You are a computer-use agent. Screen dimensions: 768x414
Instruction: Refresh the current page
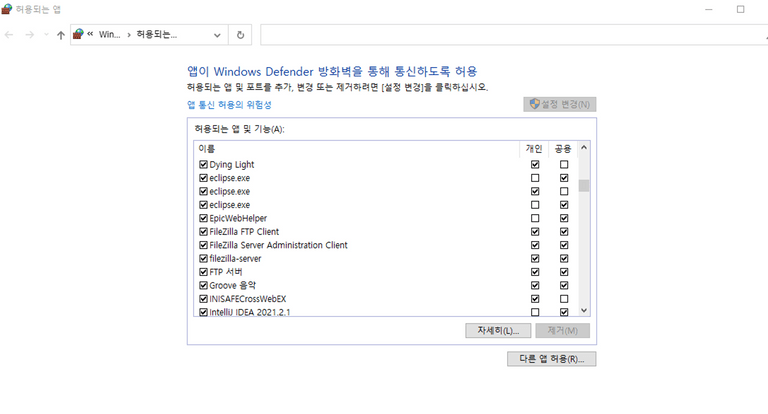[x=240, y=35]
